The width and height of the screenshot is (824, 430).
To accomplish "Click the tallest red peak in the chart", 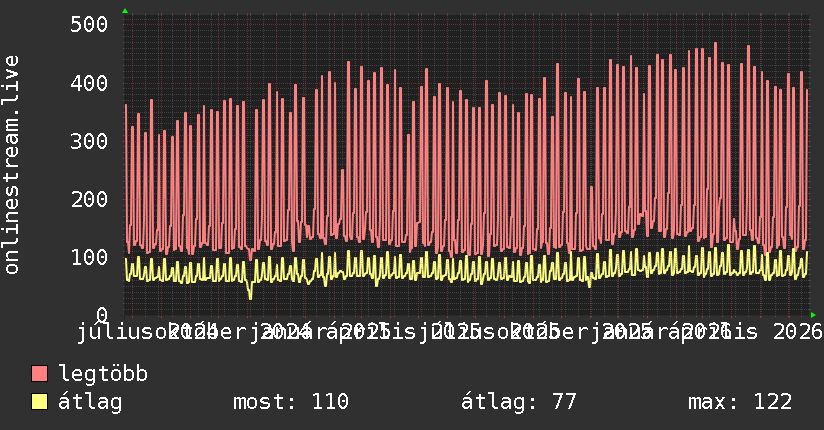I will click(715, 44).
